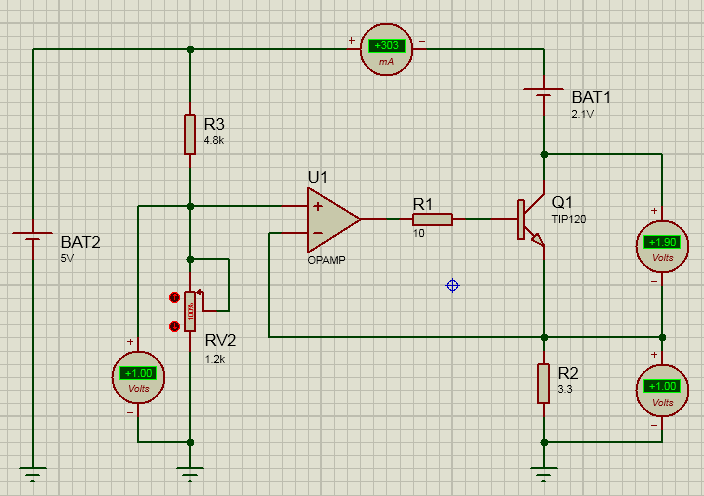
Task: Click the R1 label
Action: (422, 205)
